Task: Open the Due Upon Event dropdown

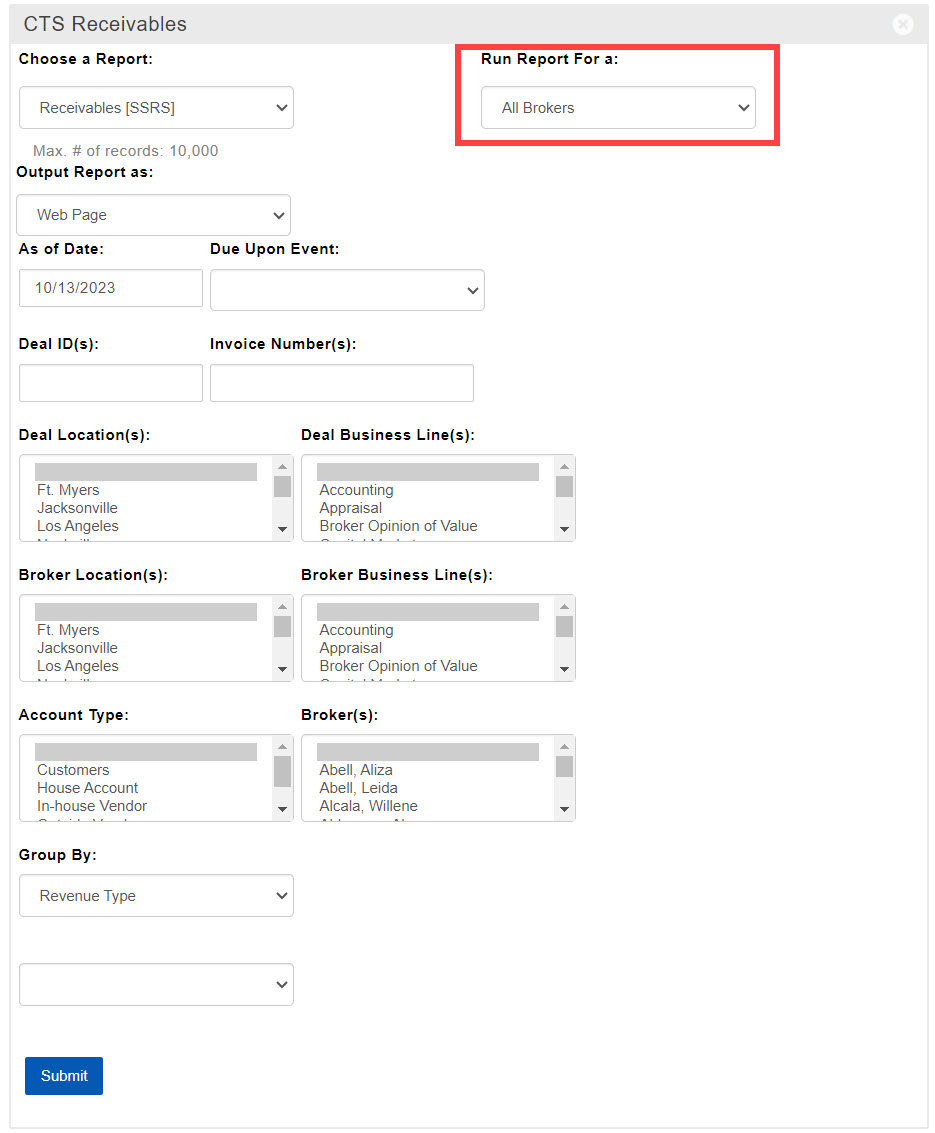Action: [347, 290]
